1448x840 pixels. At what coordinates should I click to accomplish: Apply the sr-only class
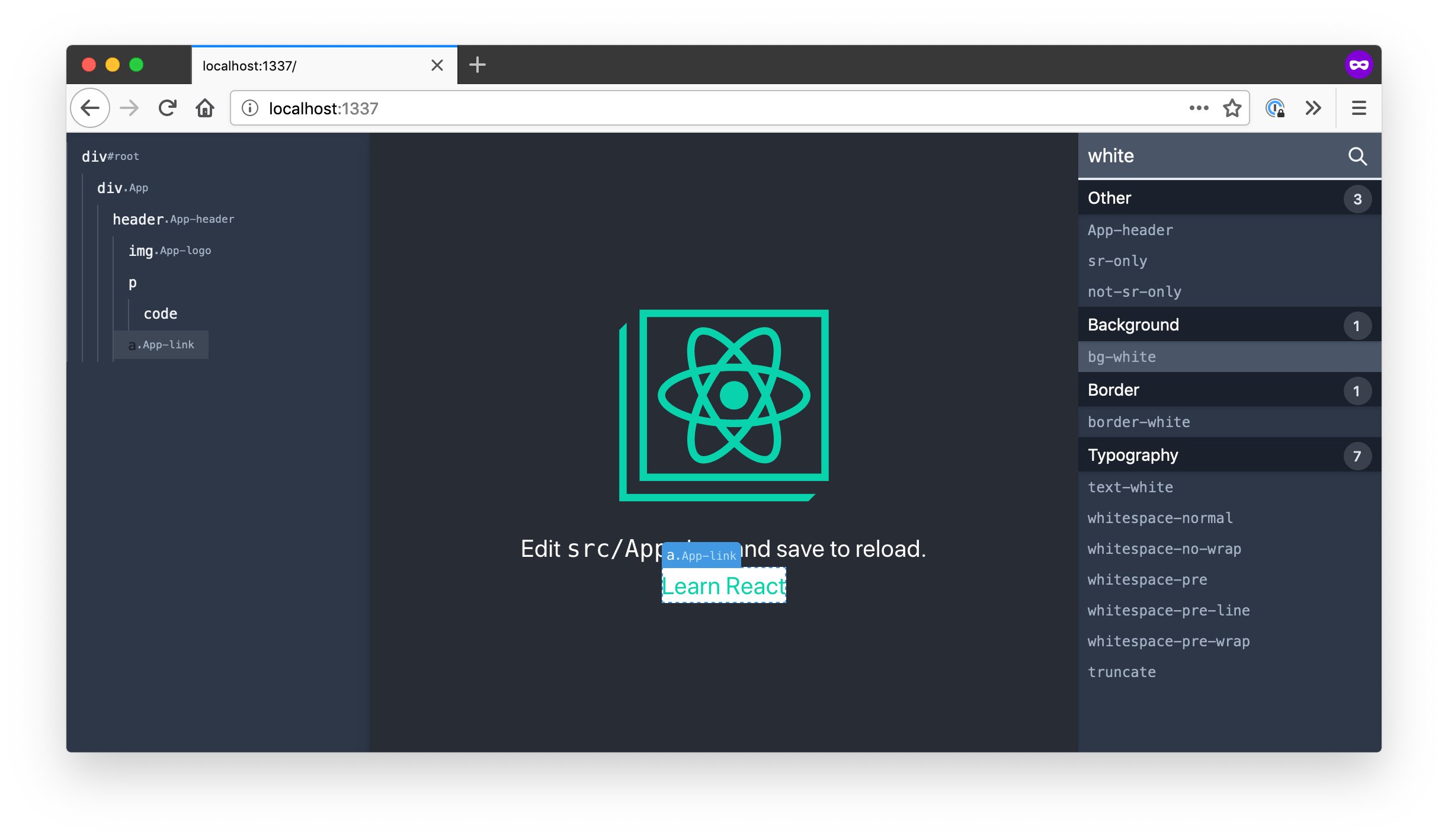[x=1229, y=261]
